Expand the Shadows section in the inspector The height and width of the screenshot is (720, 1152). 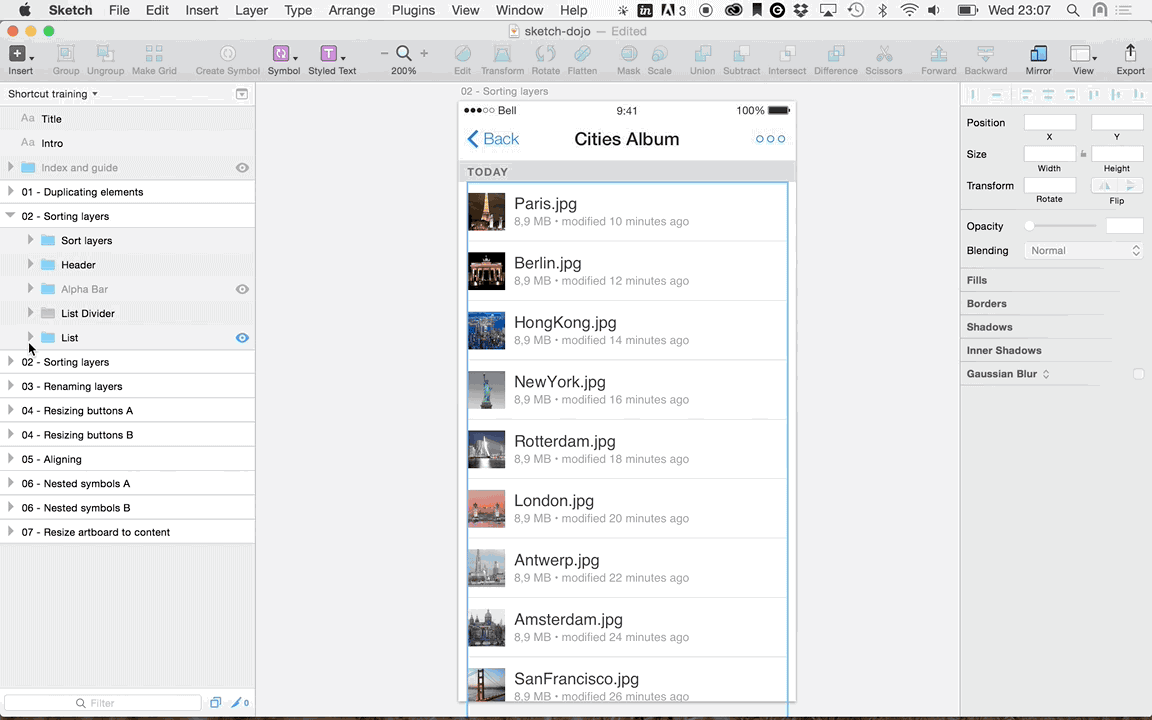989,326
